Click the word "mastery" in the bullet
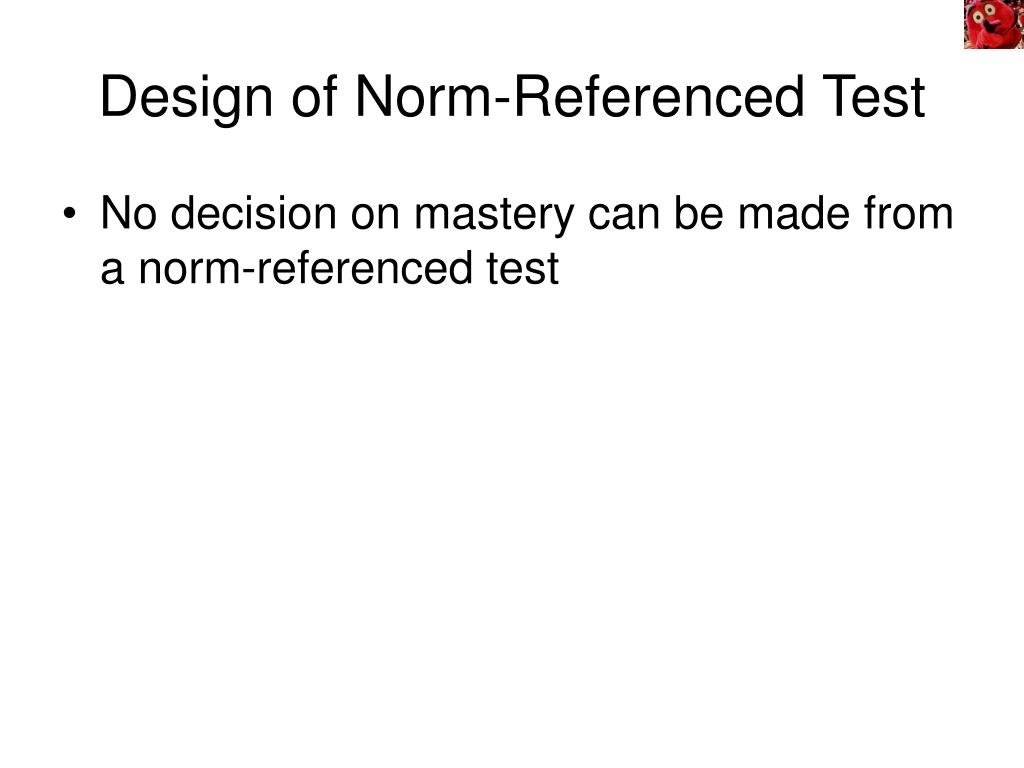The image size is (1024, 768). 494,217
